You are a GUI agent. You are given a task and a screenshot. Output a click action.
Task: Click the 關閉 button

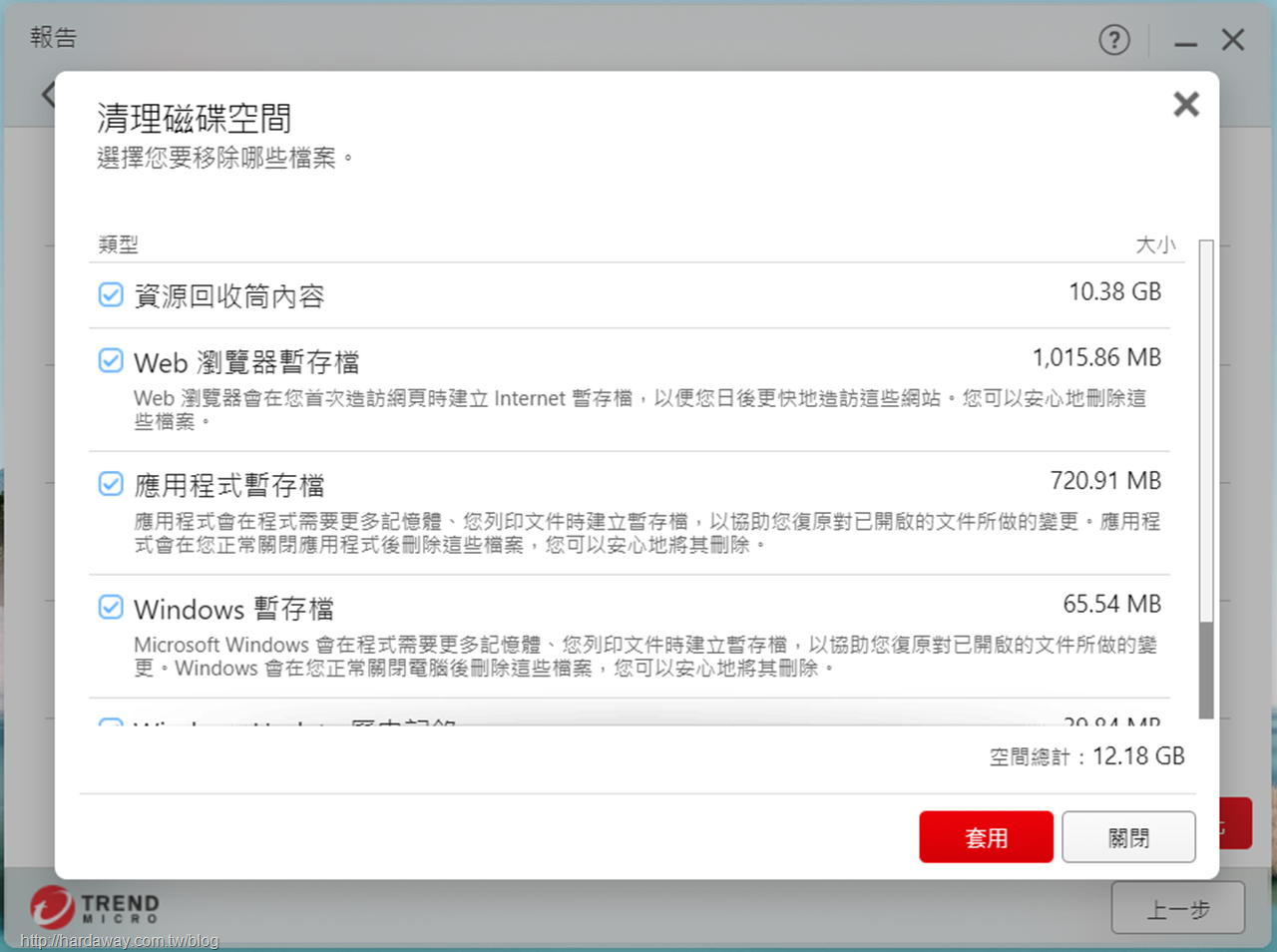pyautogui.click(x=1128, y=836)
